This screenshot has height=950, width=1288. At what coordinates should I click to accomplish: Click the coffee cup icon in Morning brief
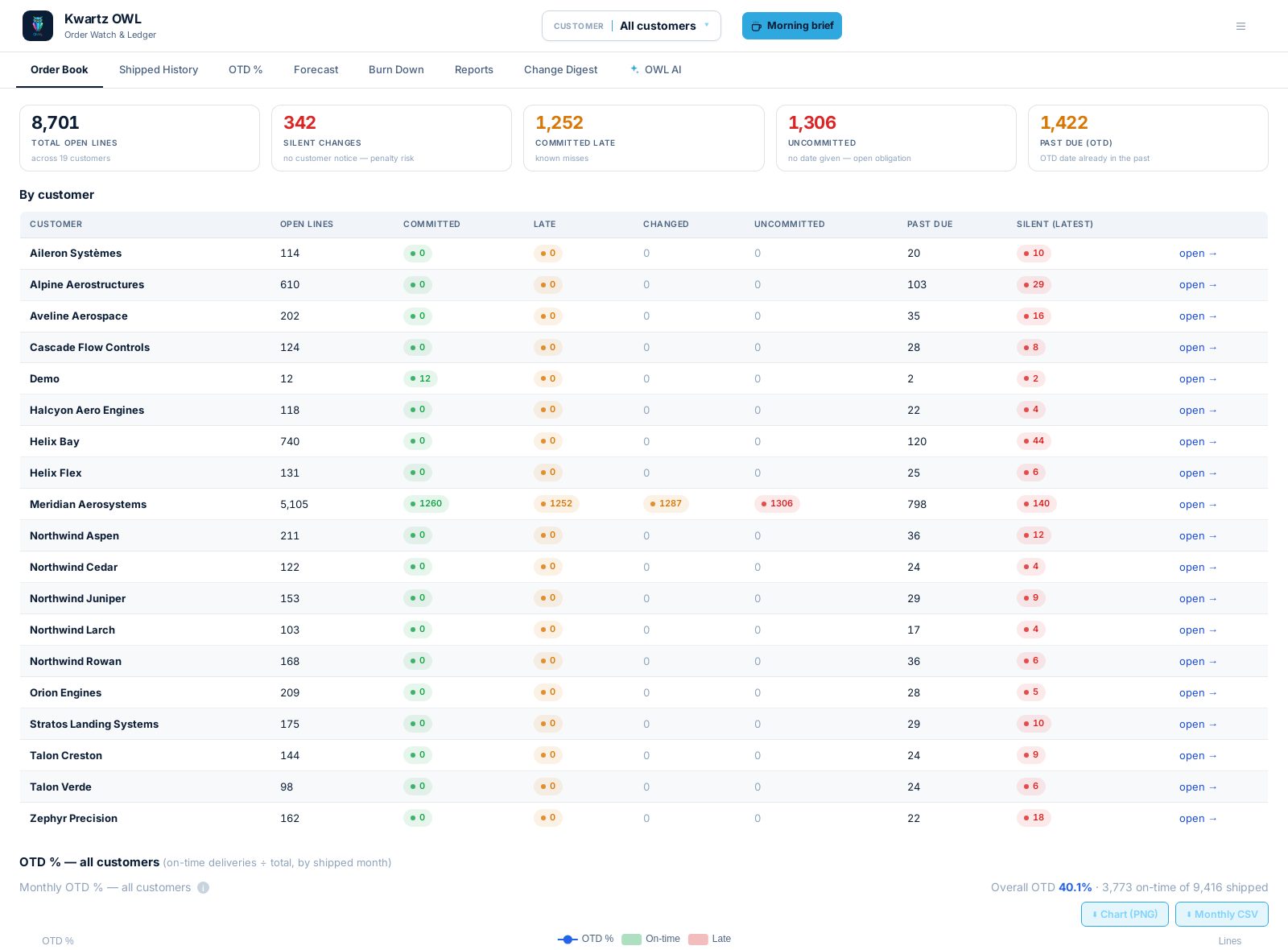tap(756, 27)
